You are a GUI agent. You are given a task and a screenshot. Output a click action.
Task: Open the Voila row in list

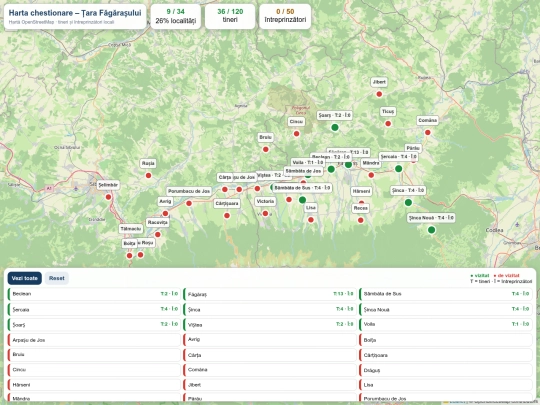[446, 324]
